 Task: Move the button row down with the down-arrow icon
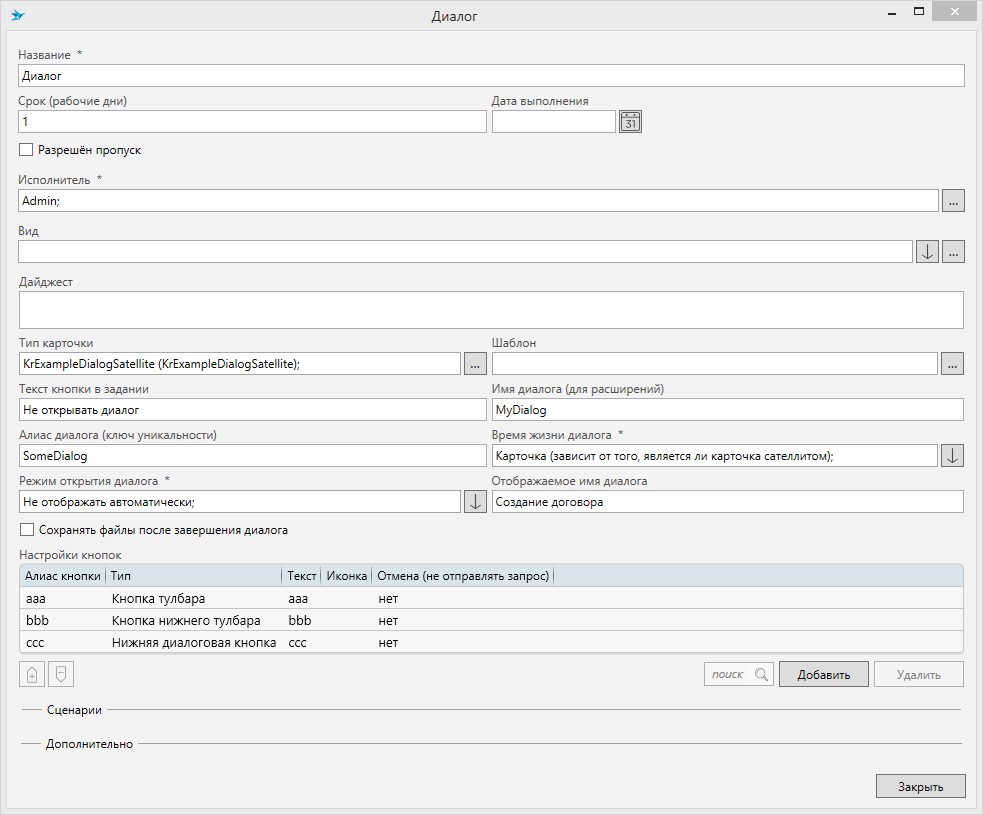click(x=61, y=675)
